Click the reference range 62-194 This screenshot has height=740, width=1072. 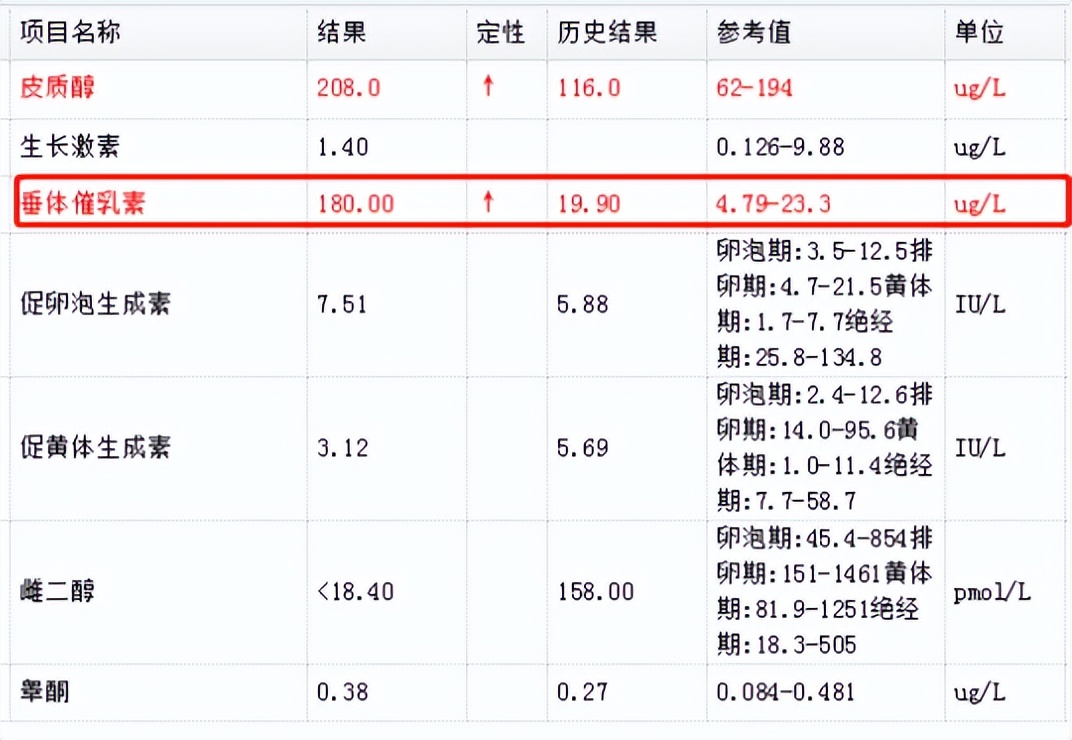pyautogui.click(x=753, y=88)
